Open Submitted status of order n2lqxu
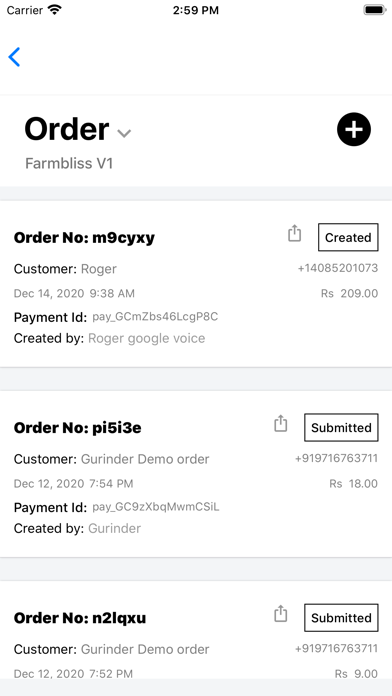 341,617
